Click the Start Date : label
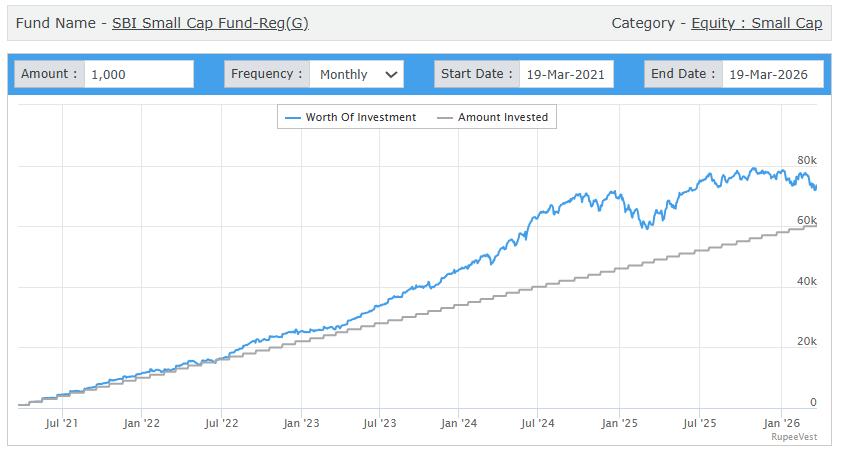The width and height of the screenshot is (842, 454). point(477,74)
